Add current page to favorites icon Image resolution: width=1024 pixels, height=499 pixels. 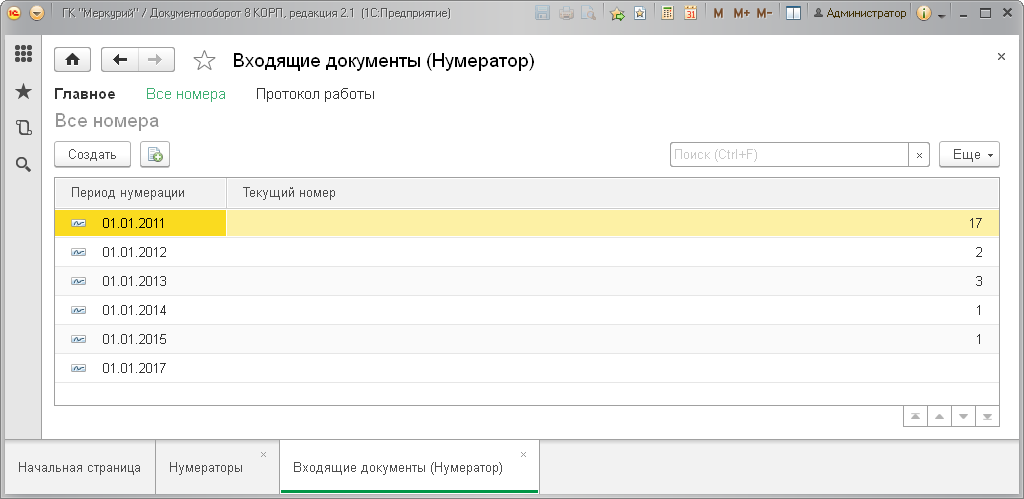617,13
